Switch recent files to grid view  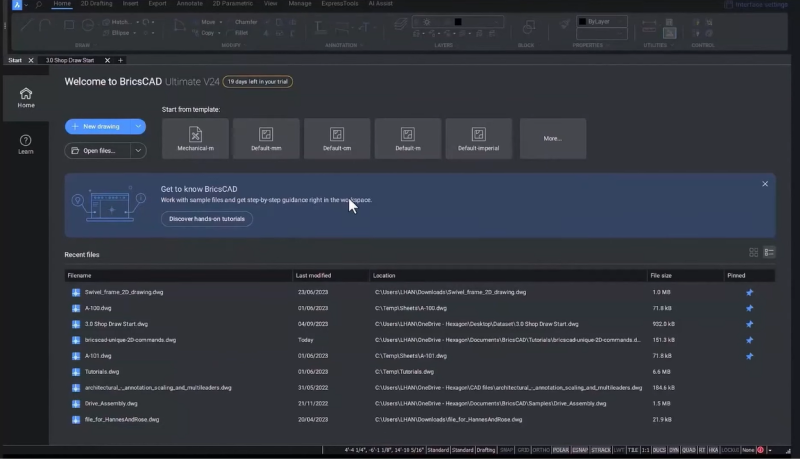pos(754,252)
